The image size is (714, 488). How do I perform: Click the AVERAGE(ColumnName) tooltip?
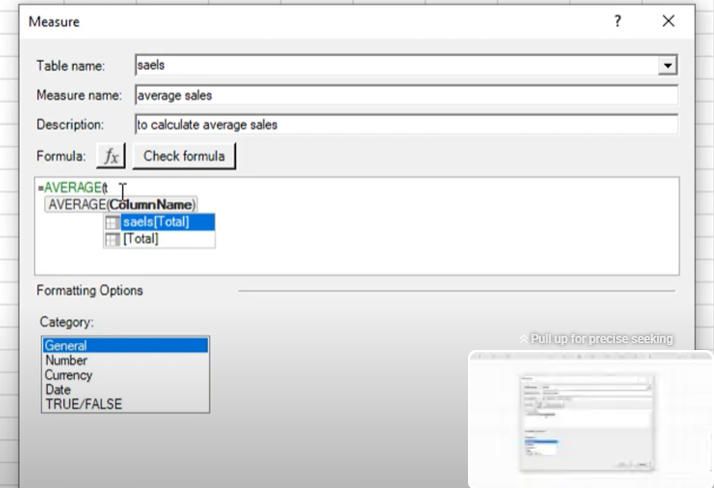pos(121,204)
